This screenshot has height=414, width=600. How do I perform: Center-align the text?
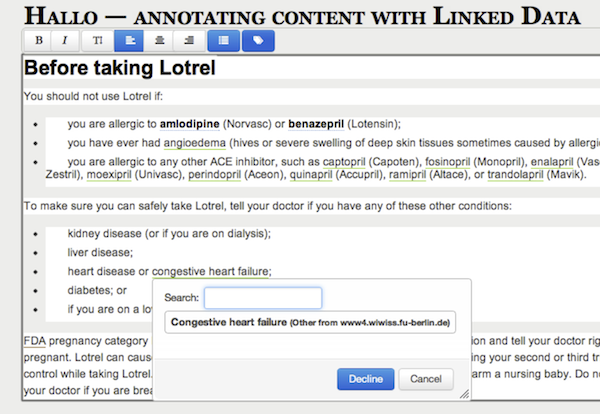pyautogui.click(x=158, y=41)
